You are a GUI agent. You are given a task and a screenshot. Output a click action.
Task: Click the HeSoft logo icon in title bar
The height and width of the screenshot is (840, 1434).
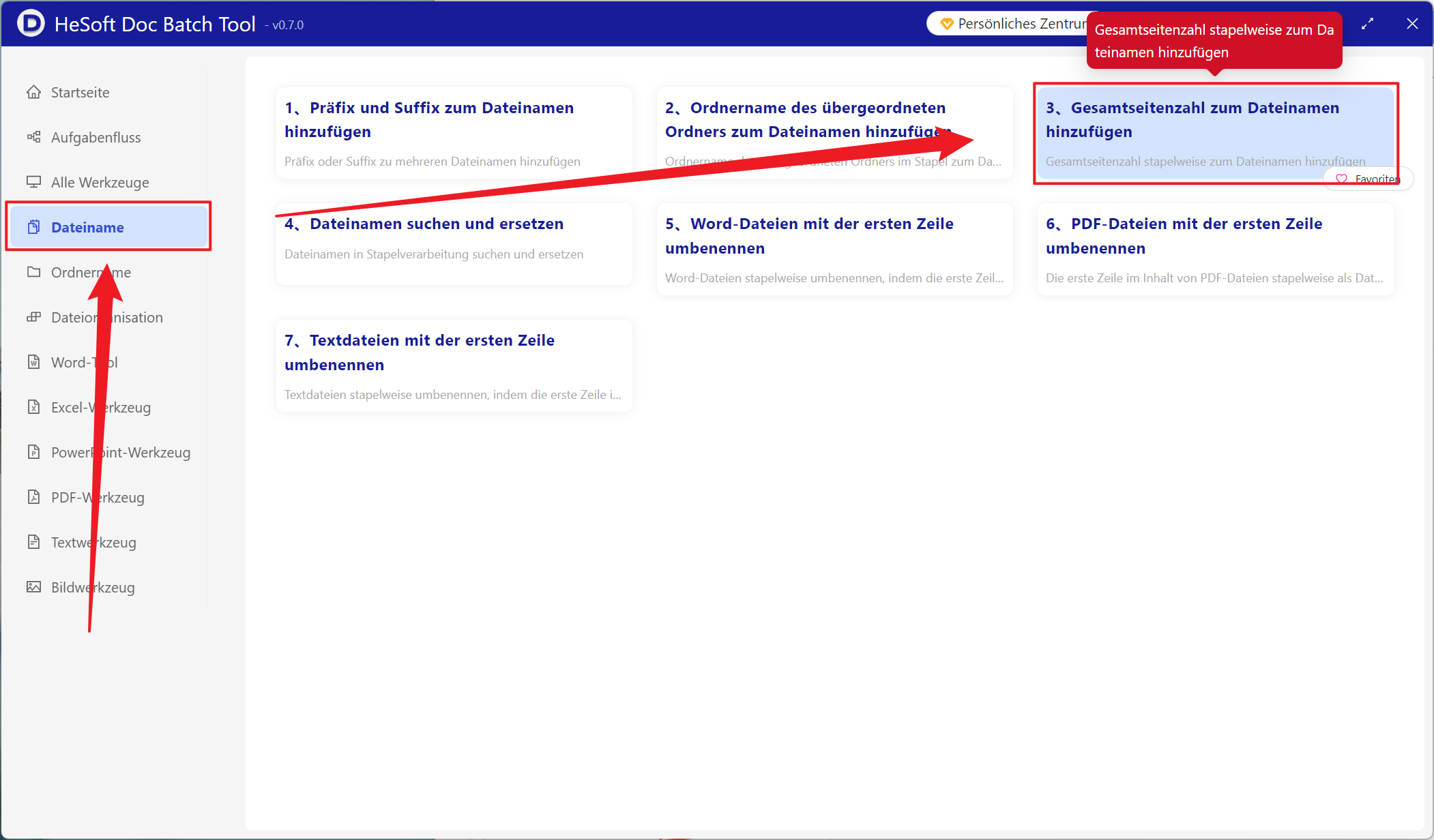(x=31, y=23)
